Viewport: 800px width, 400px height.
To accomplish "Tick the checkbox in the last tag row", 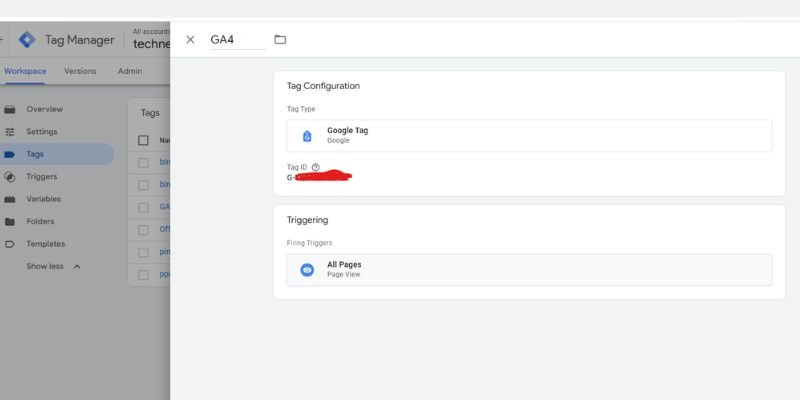I will [x=143, y=275].
